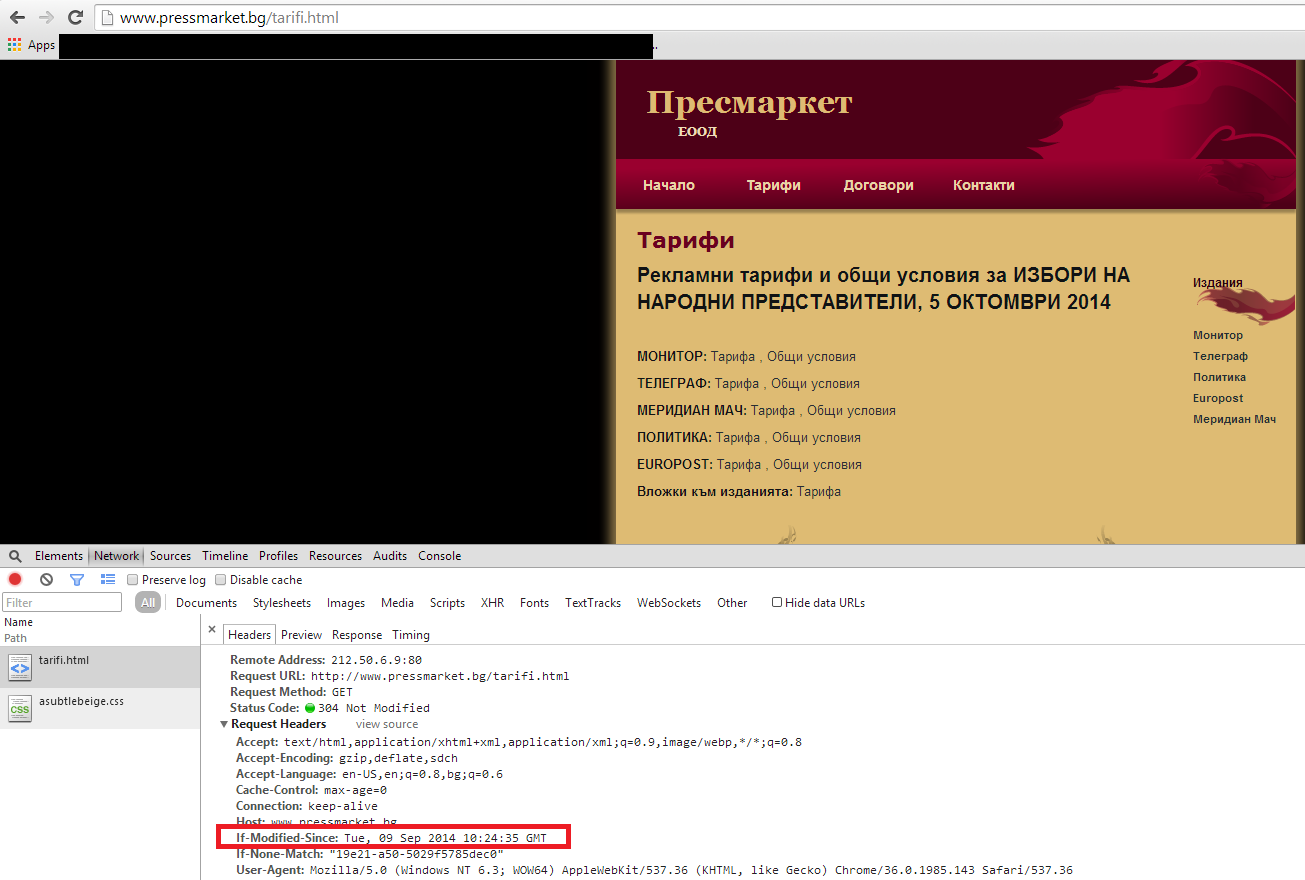Select the tarifi.html request
This screenshot has height=880, width=1305.
coord(100,667)
